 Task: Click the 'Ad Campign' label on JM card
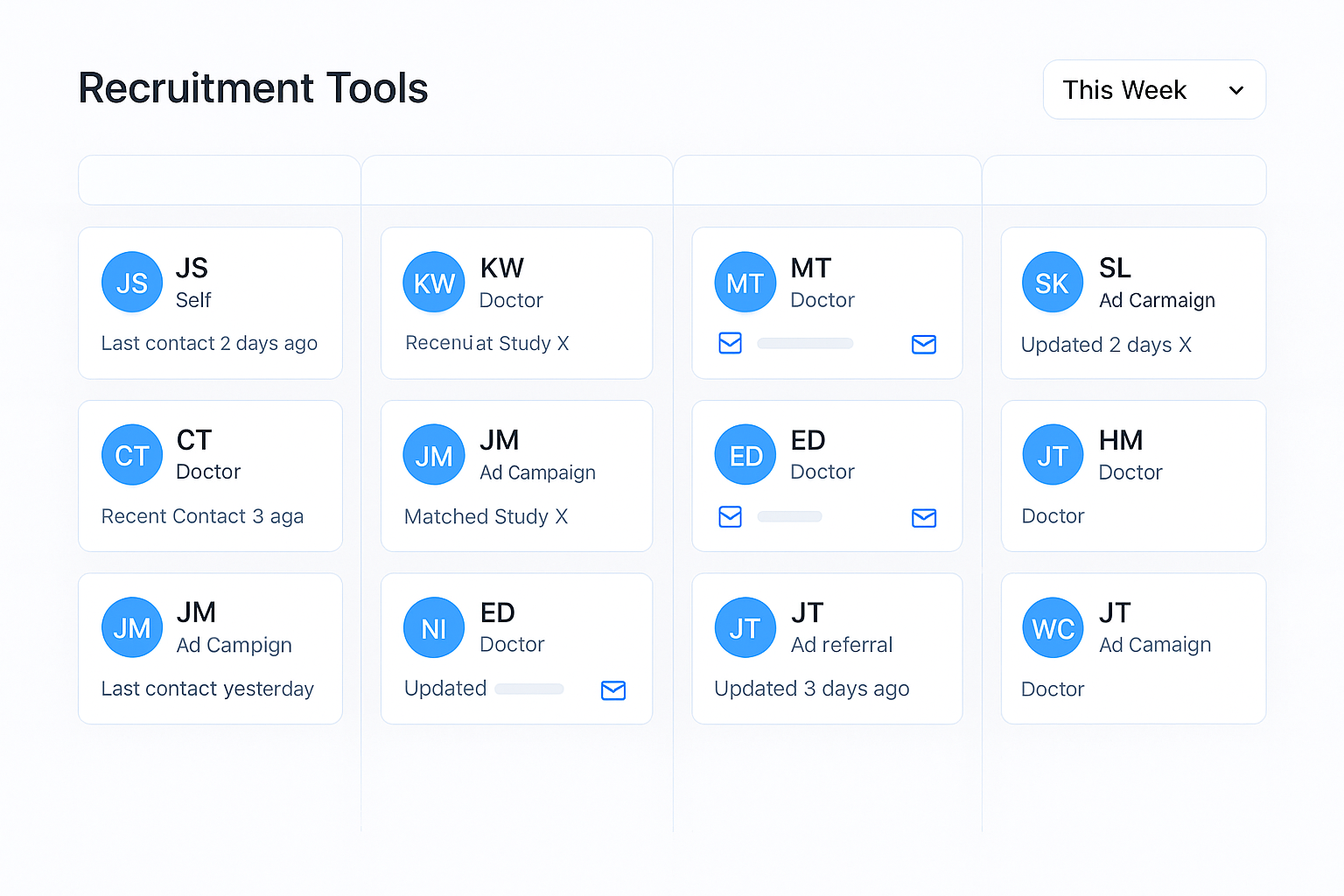pos(234,645)
